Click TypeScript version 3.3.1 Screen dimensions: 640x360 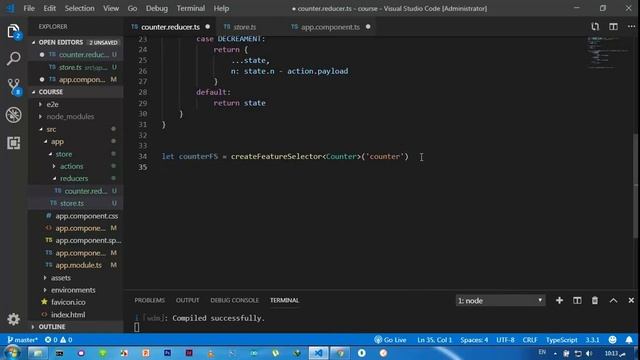(x=592, y=340)
